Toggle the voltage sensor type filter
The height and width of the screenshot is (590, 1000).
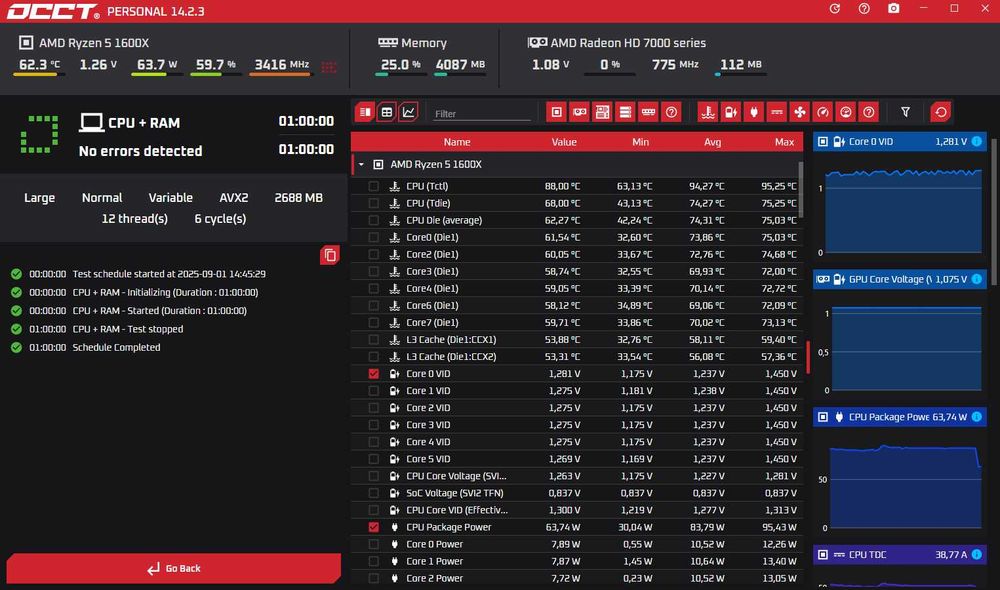[731, 112]
